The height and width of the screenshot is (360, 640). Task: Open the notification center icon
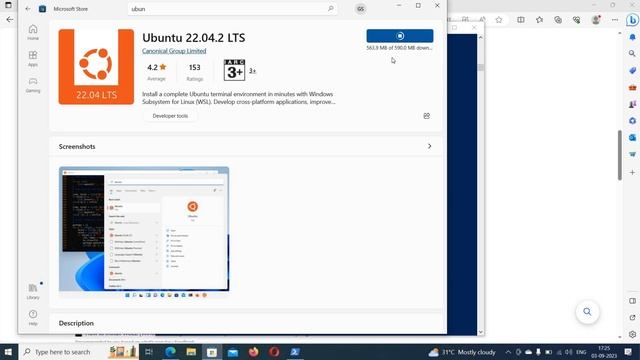coord(628,352)
